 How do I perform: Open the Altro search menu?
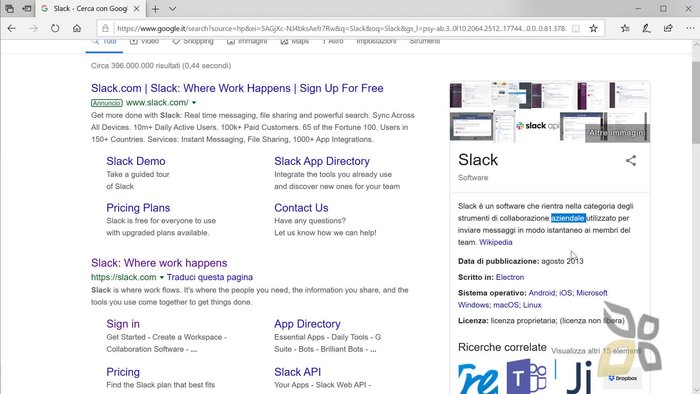click(333, 42)
